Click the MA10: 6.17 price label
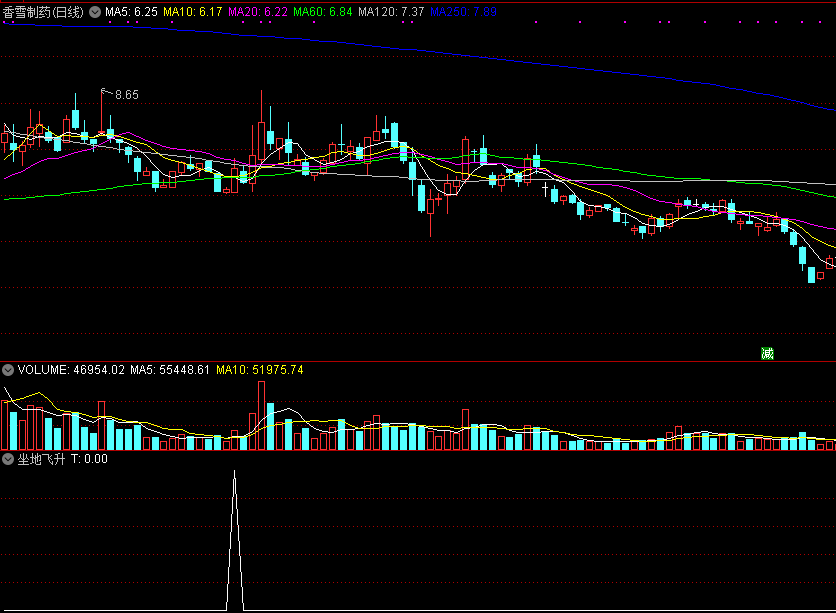The height and width of the screenshot is (613, 836). point(192,12)
